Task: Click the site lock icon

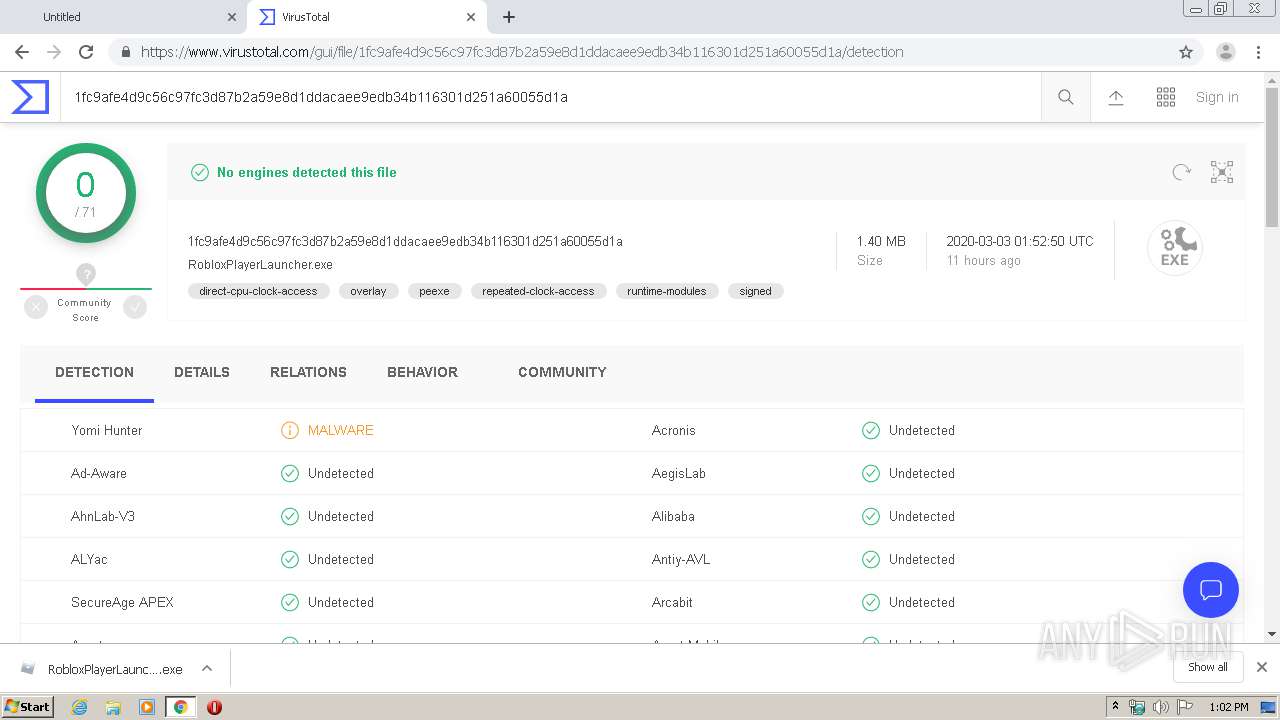Action: (125, 52)
